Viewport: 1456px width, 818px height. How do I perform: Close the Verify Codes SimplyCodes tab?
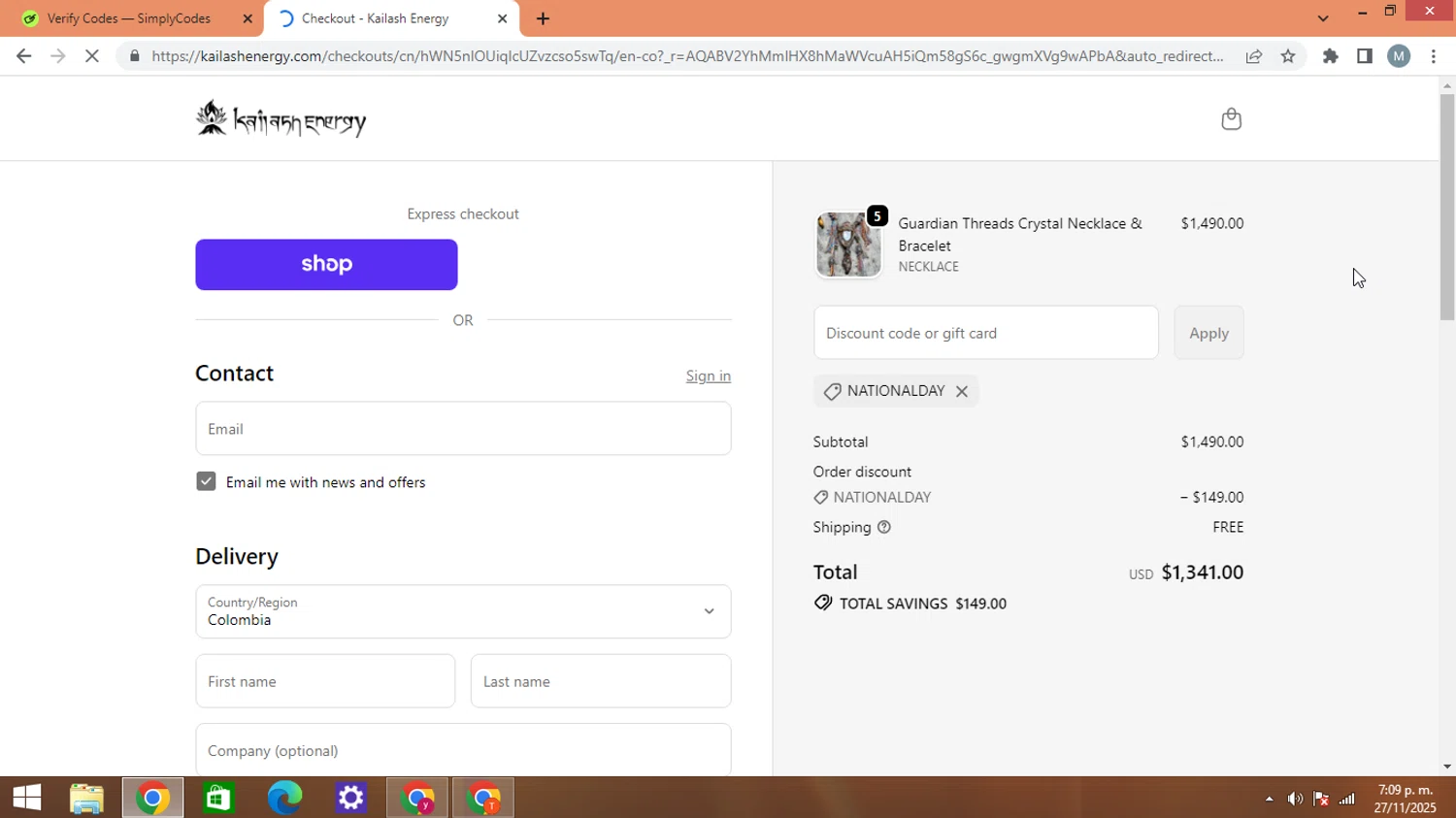pyautogui.click(x=248, y=18)
